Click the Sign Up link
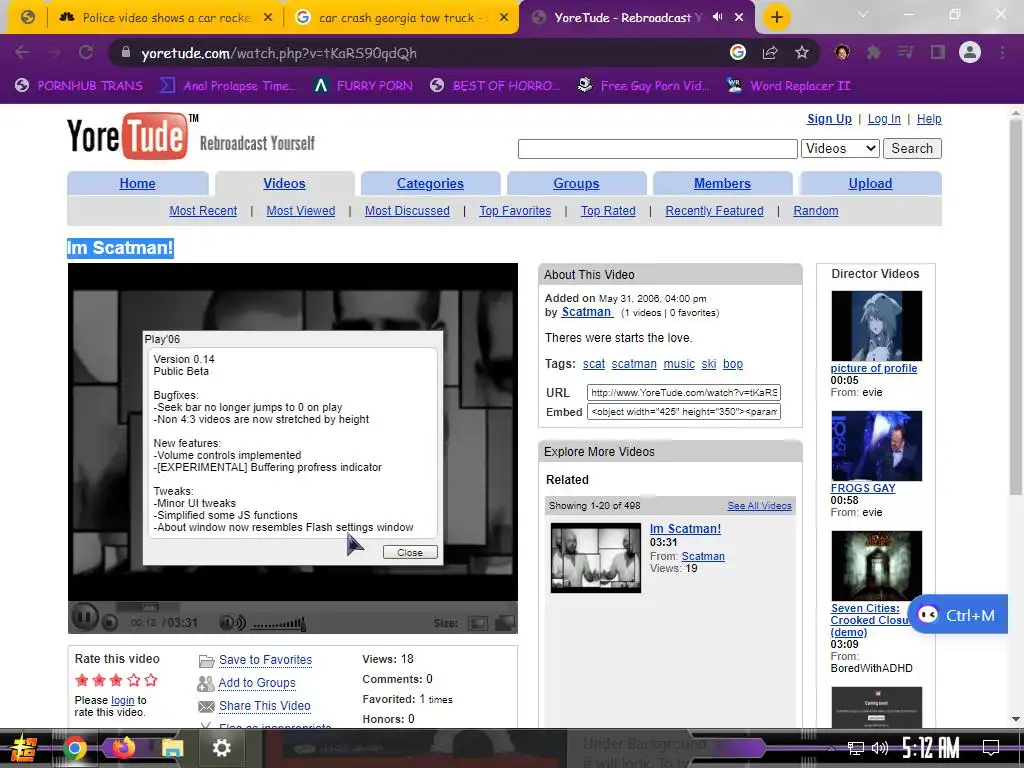1024x768 pixels. (x=829, y=119)
